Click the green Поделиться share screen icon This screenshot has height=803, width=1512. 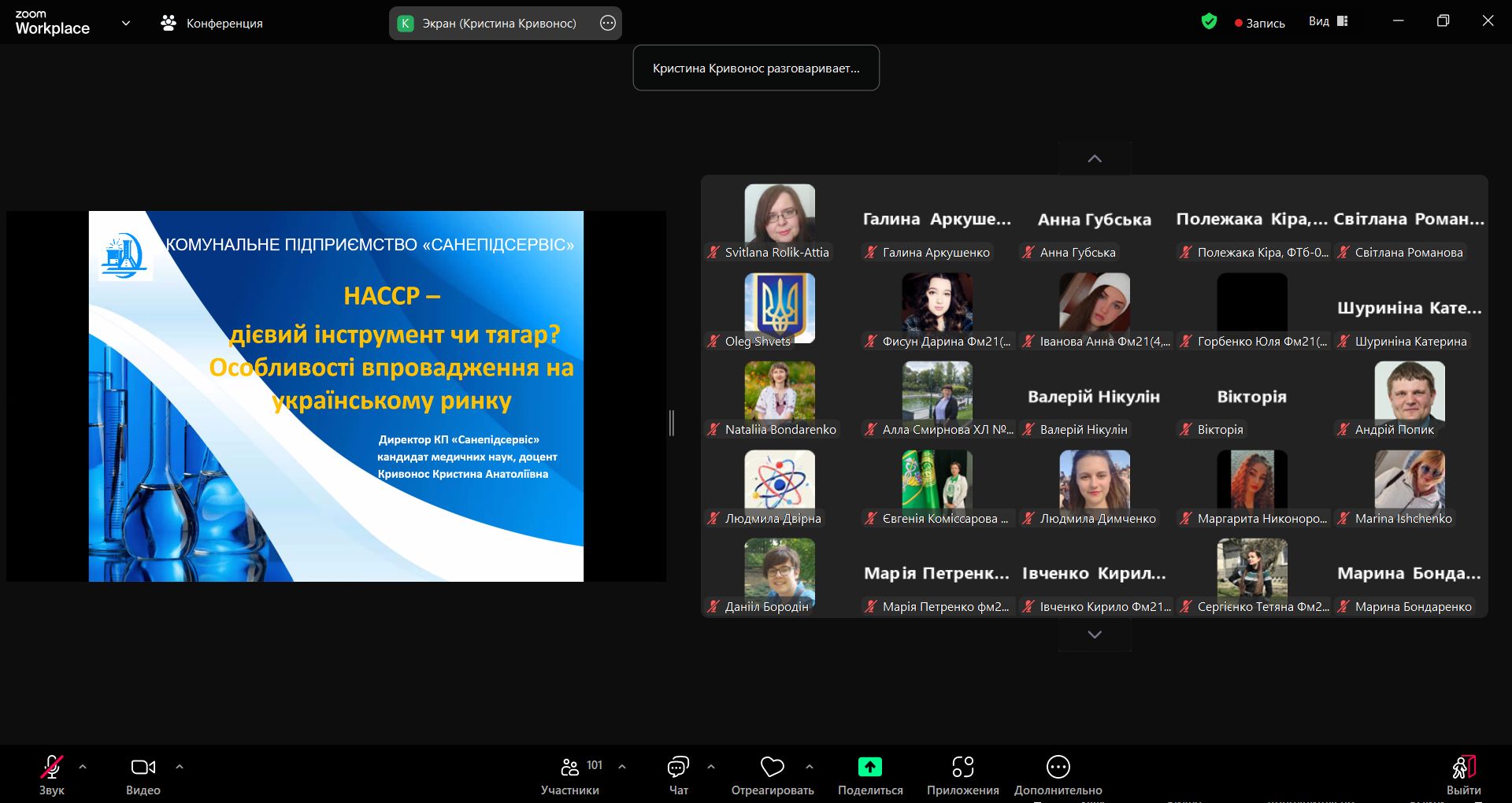(x=870, y=766)
